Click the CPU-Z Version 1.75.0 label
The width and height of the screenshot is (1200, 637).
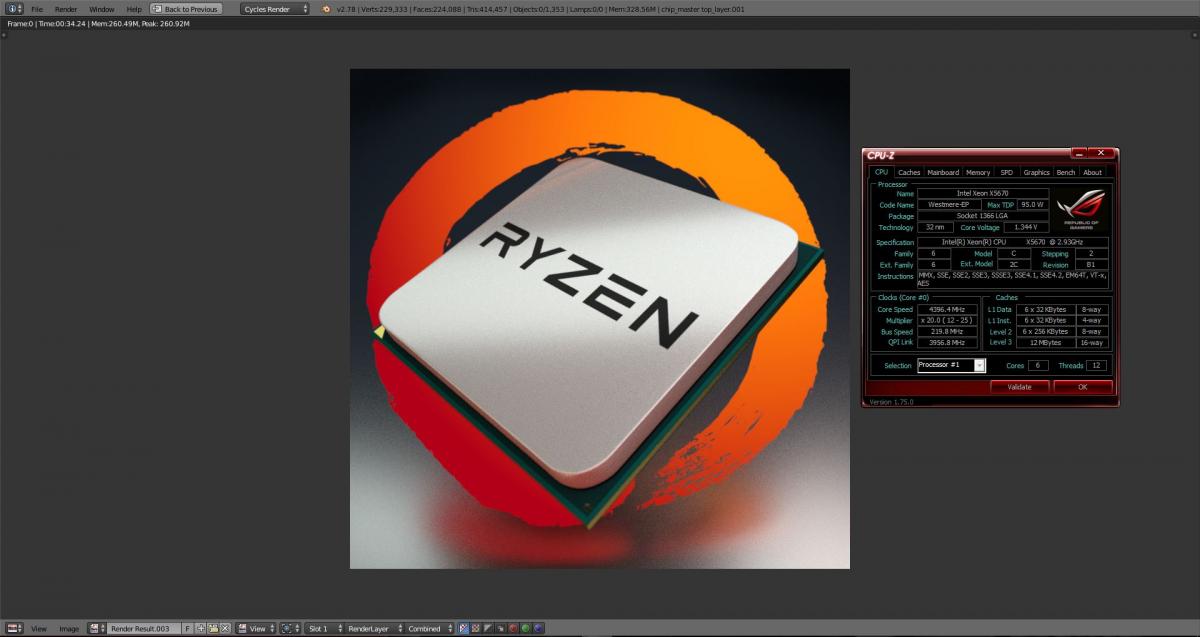point(891,402)
